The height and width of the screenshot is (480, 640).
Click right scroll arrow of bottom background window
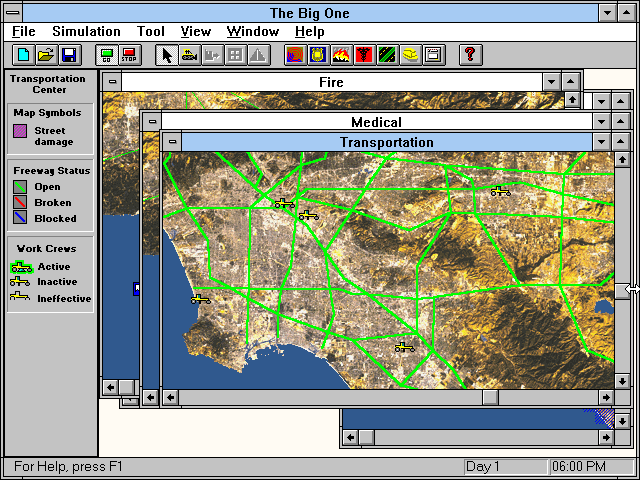tap(606, 438)
